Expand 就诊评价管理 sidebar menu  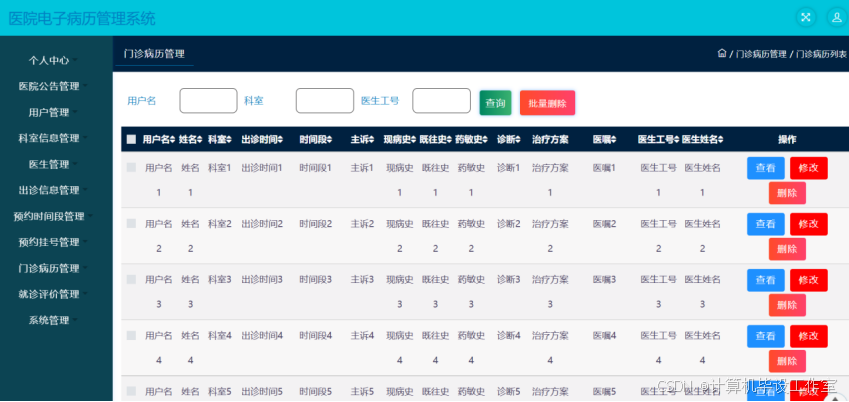pos(52,294)
